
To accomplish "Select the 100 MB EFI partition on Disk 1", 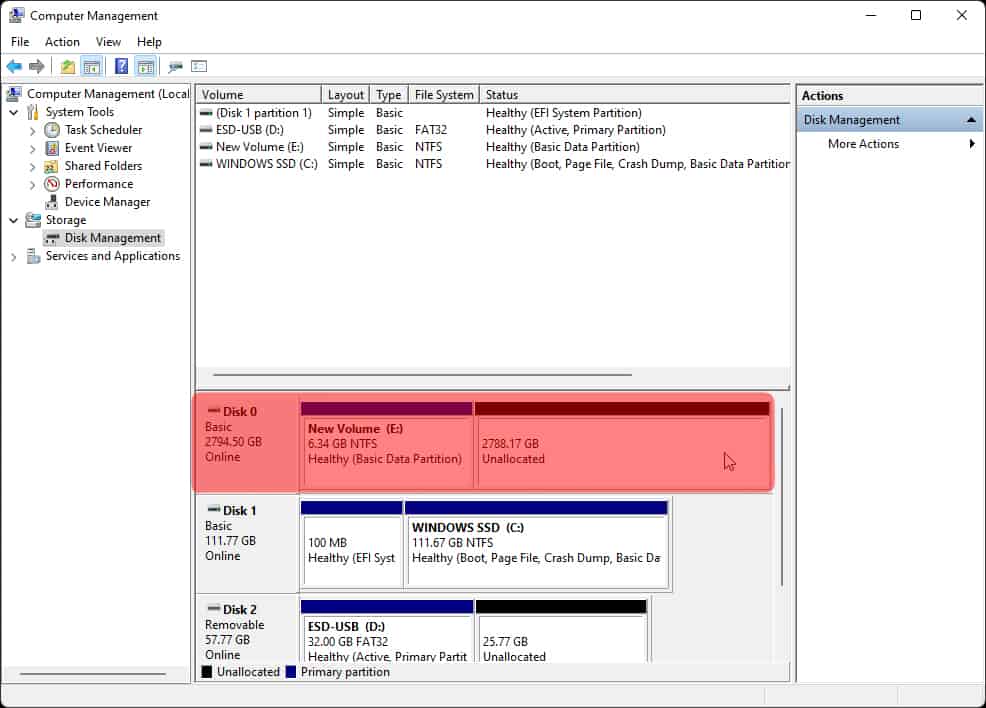I will [x=352, y=544].
